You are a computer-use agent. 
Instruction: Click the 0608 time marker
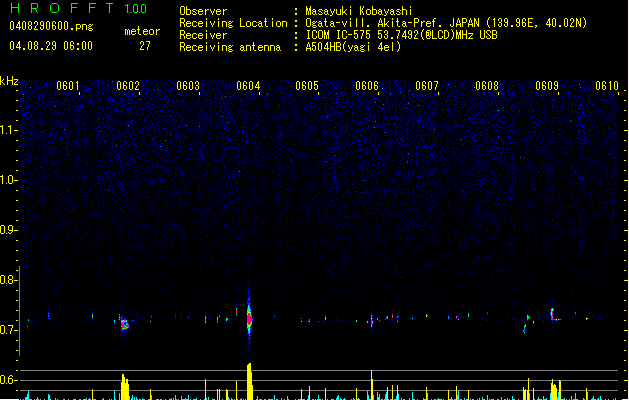[487, 85]
